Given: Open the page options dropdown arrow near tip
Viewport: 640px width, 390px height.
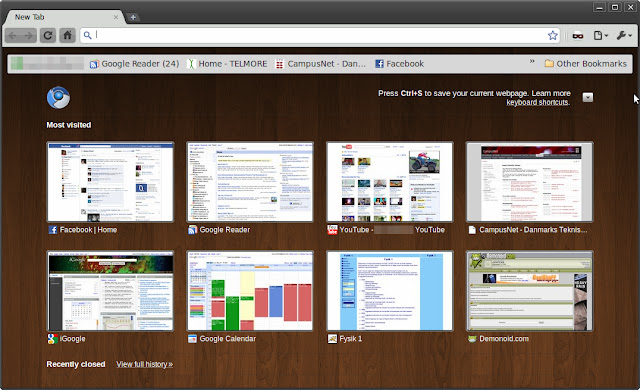Looking at the screenshot, I should [x=588, y=98].
